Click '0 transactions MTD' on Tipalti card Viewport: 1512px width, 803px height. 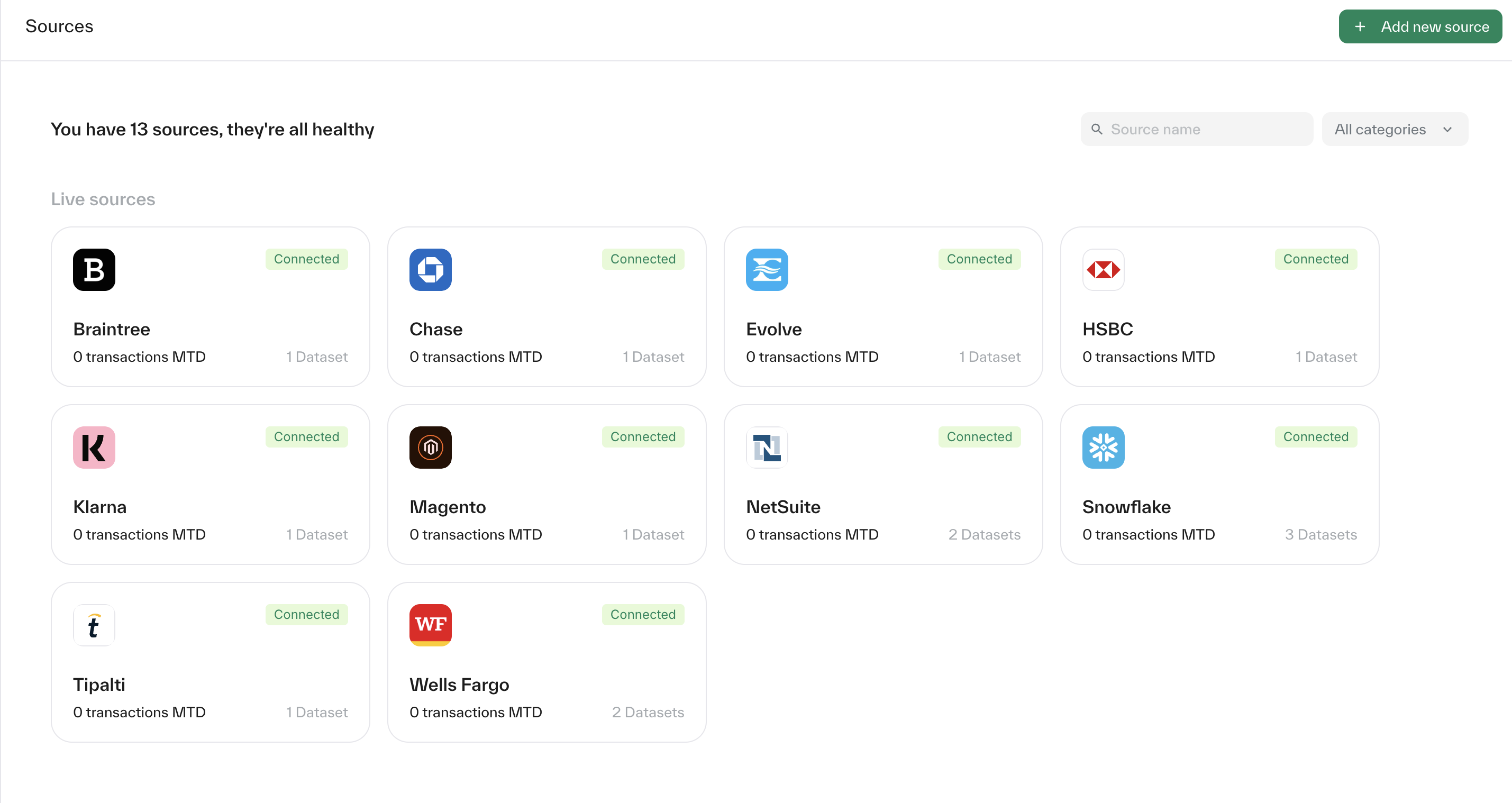[139, 713]
